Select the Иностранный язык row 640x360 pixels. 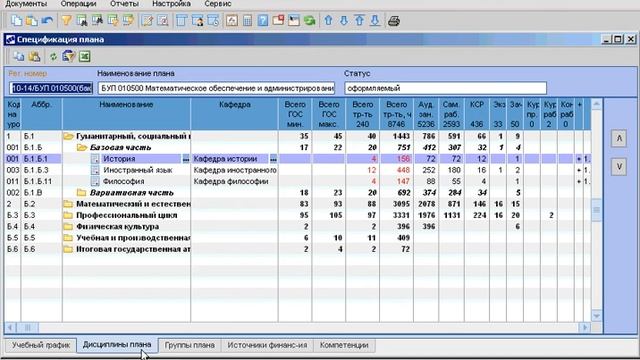(298, 170)
